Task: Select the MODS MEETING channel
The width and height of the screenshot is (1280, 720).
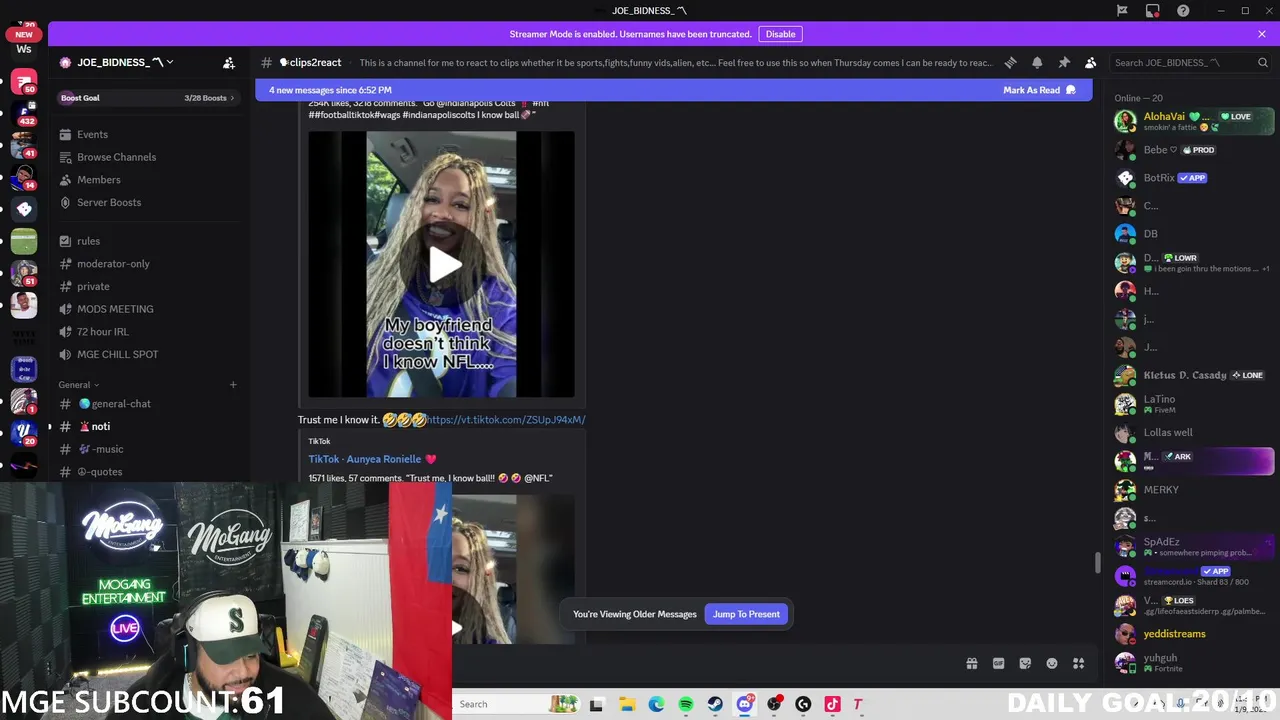Action: click(x=147, y=309)
